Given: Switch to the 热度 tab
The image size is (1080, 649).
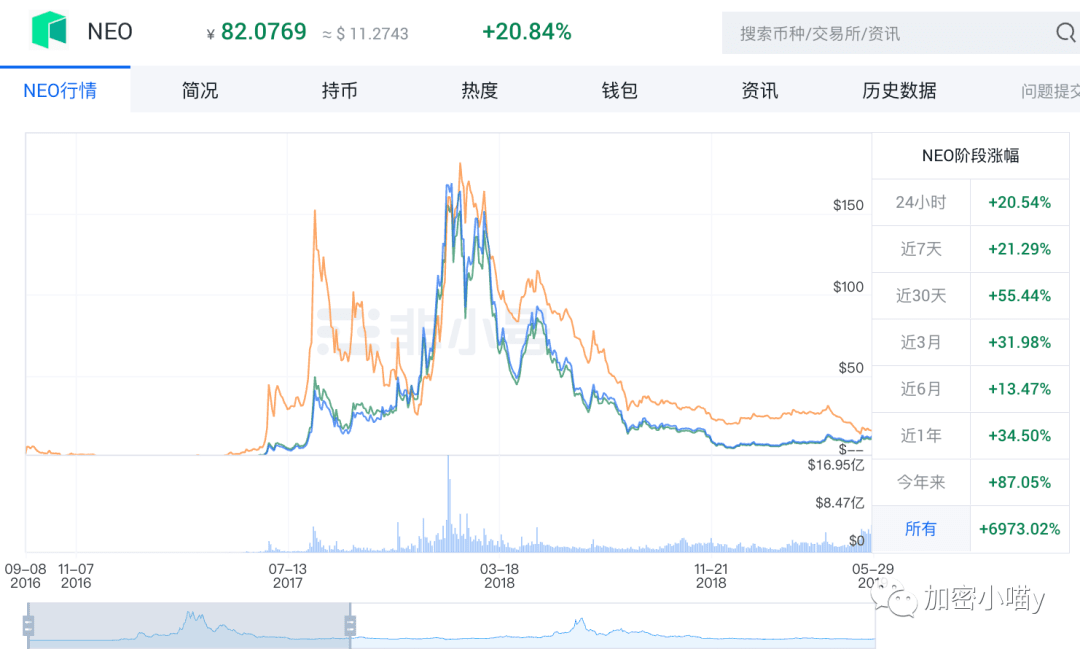Looking at the screenshot, I should tap(478, 90).
